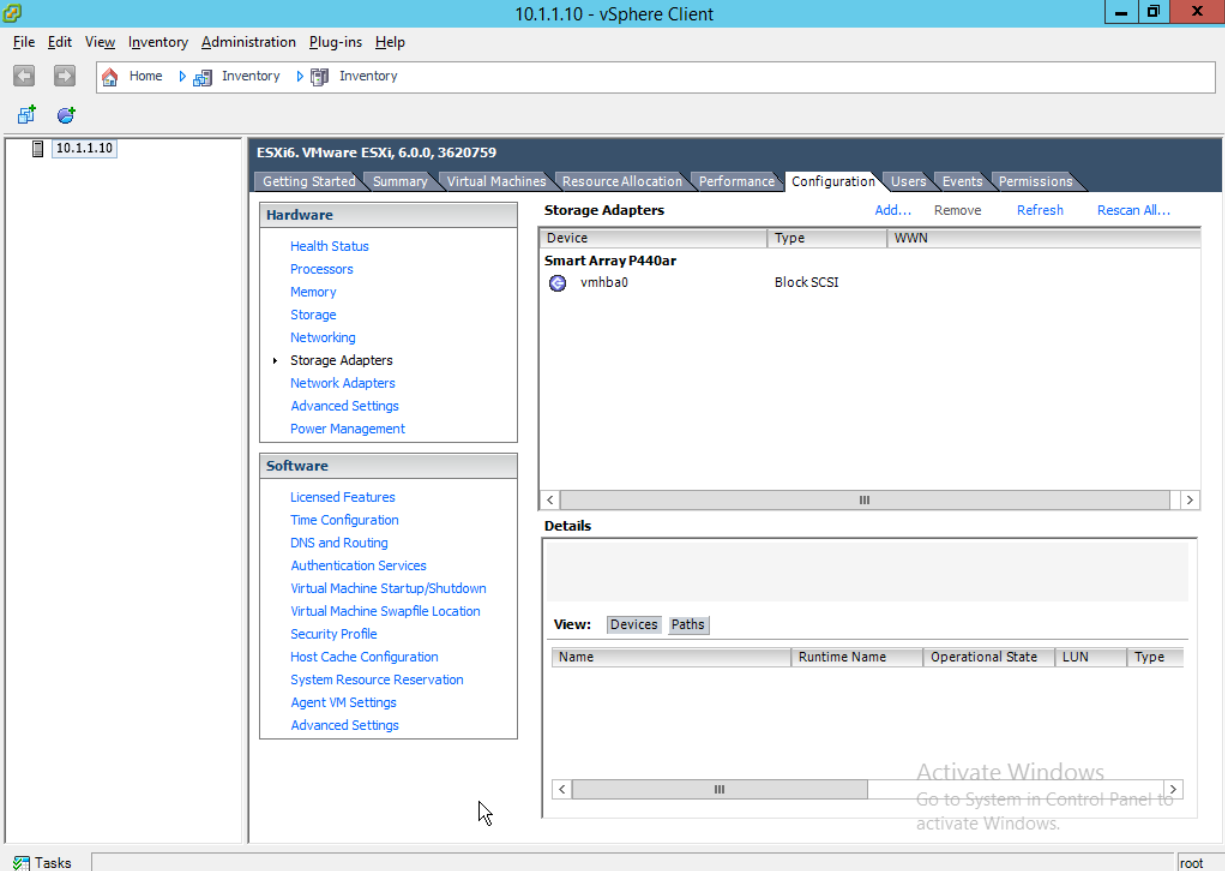Click the horizontal scrollbar in the Details pane
Screen dimensions: 1225x871
719,789
